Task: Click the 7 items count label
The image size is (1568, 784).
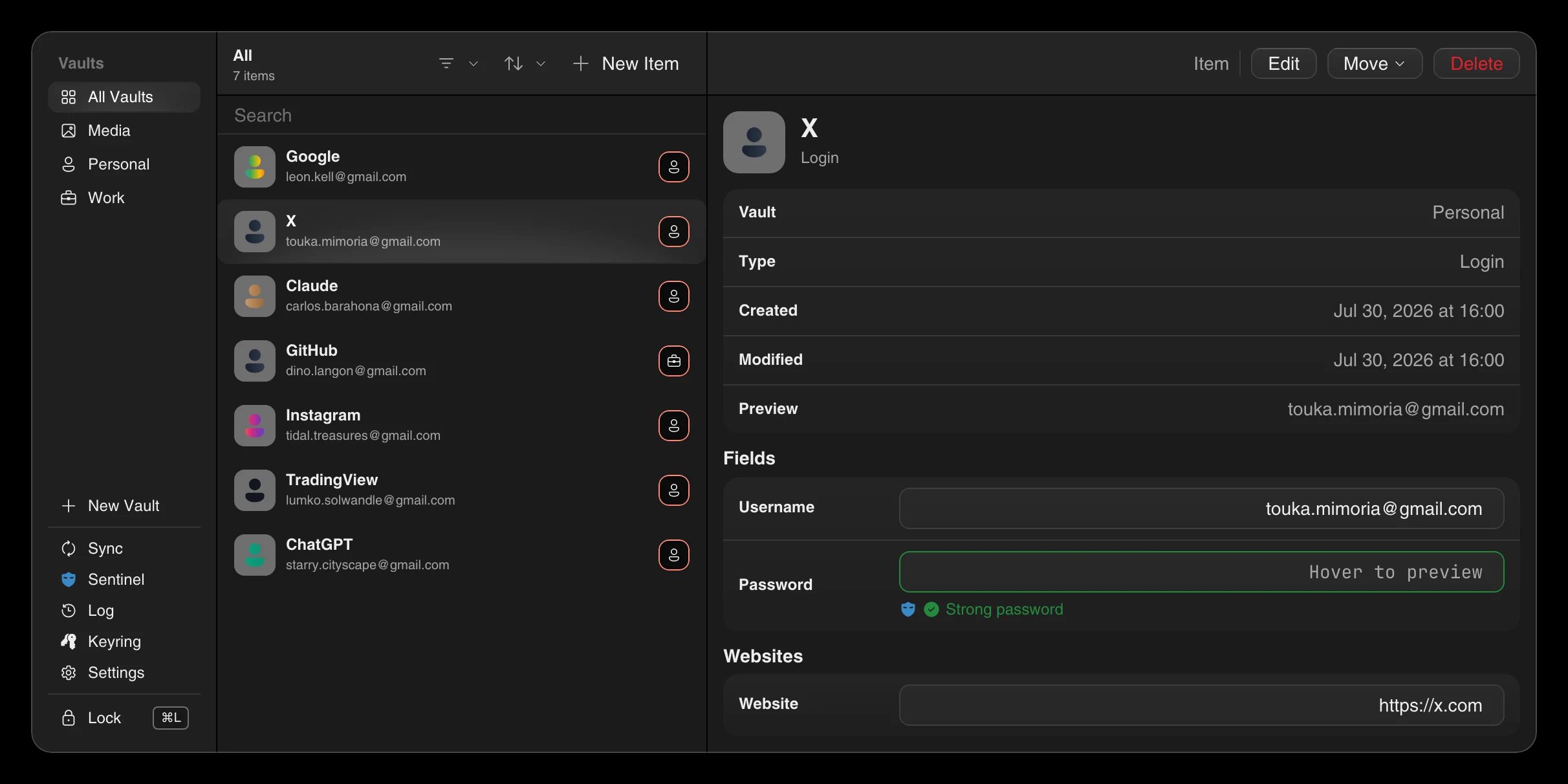Action: tap(254, 76)
